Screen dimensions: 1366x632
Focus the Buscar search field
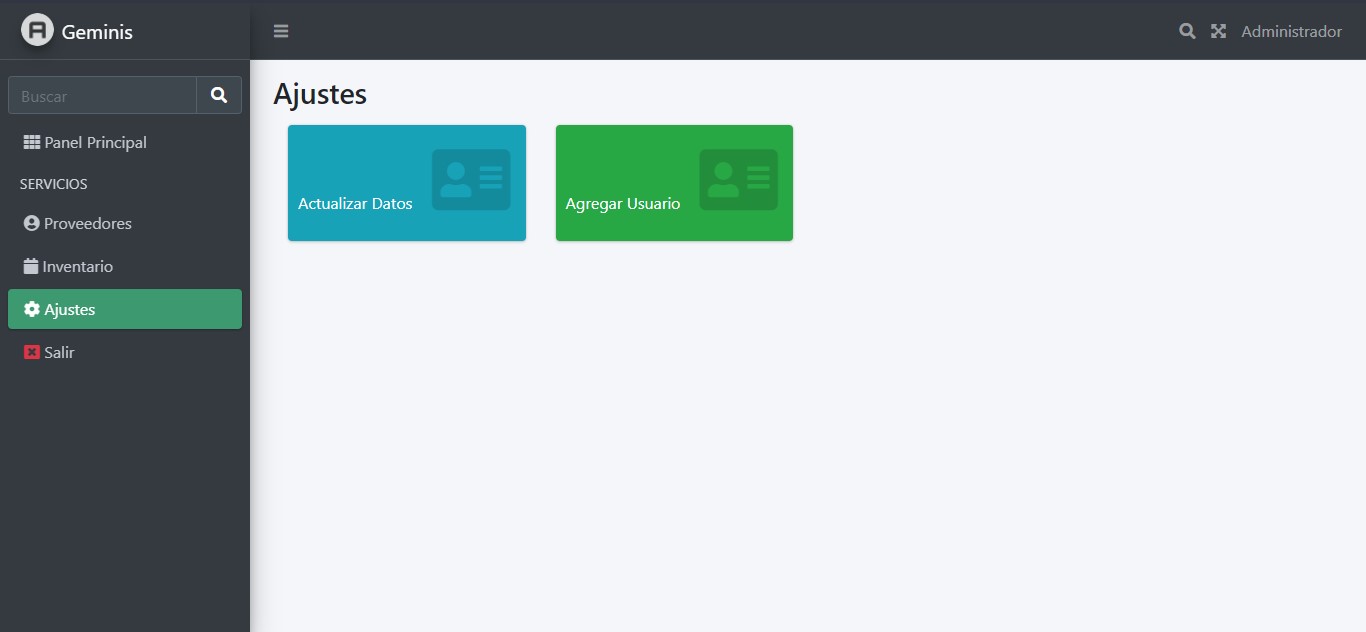point(102,96)
